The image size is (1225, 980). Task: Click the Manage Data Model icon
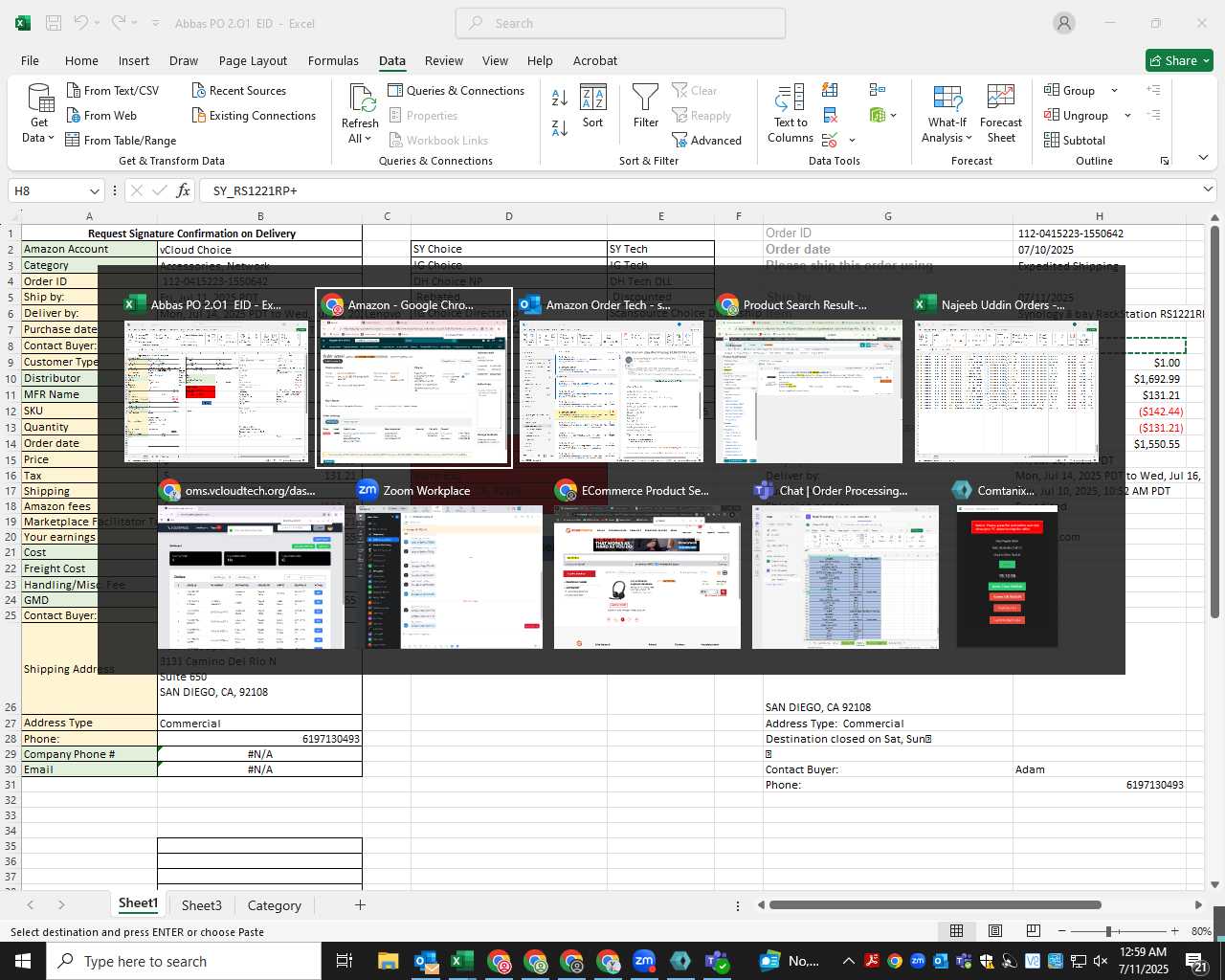click(x=878, y=116)
